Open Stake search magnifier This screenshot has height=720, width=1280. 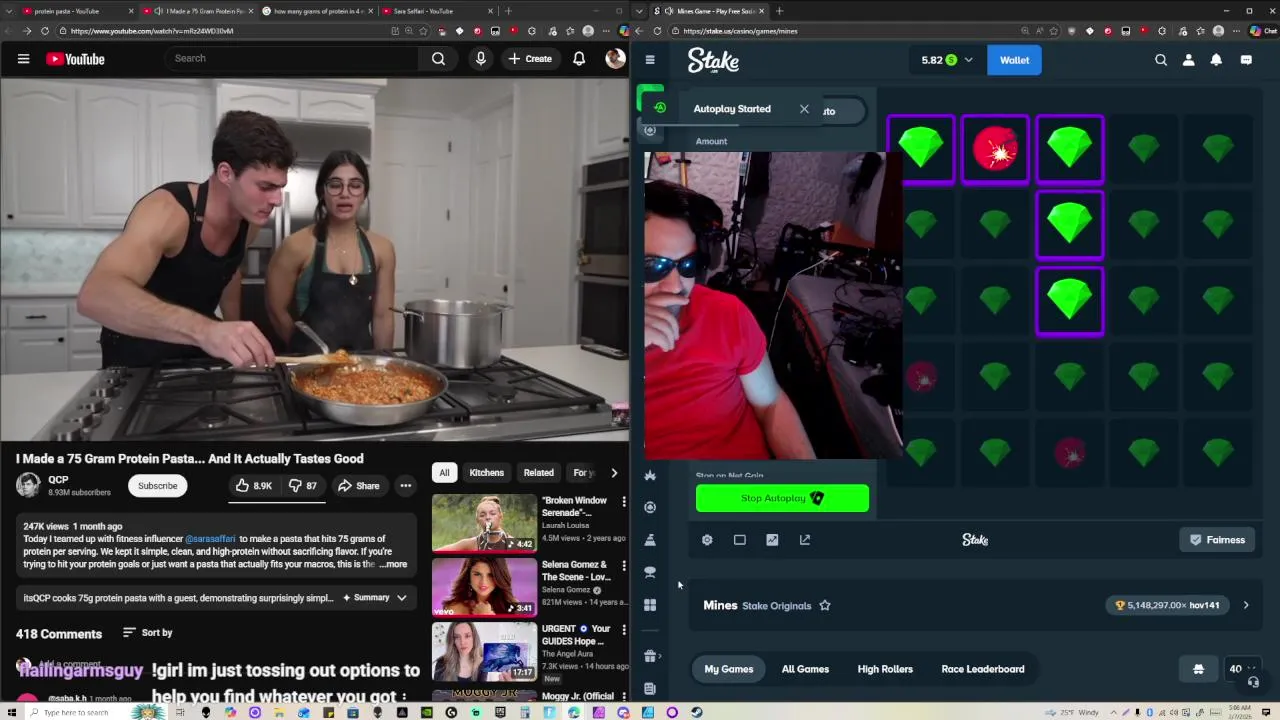1161,60
